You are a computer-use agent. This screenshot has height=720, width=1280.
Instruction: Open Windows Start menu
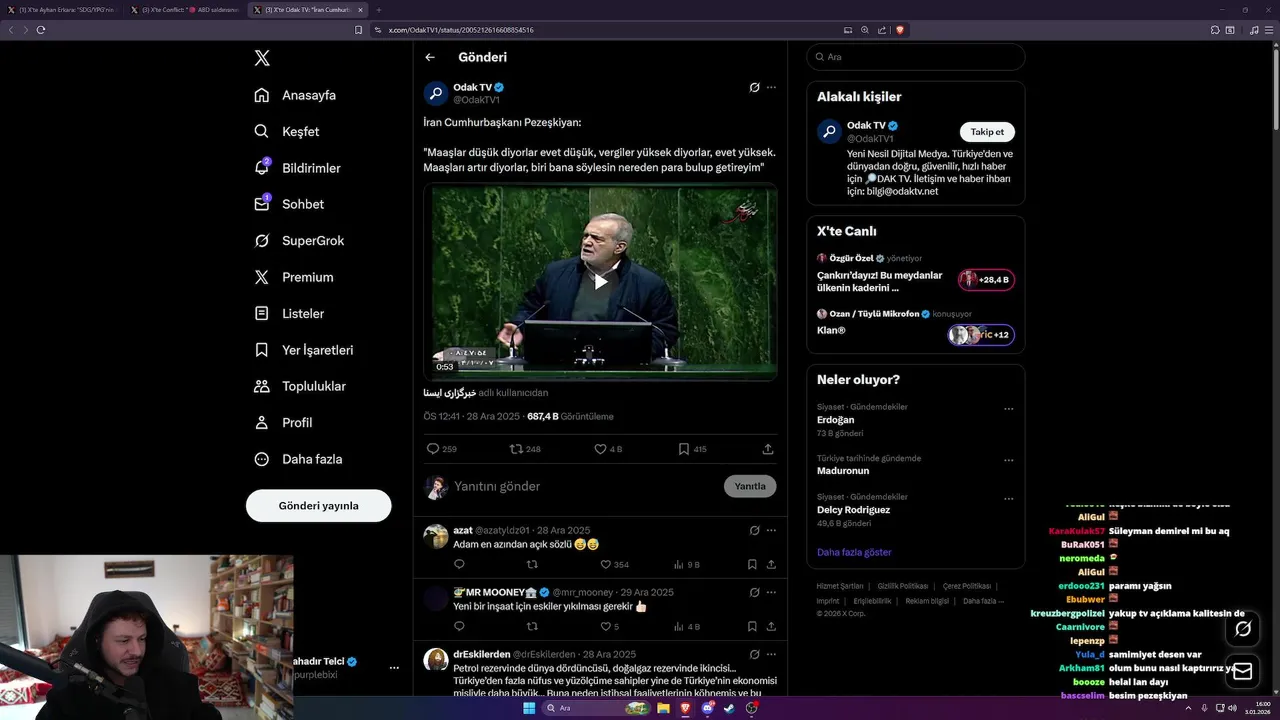point(529,708)
